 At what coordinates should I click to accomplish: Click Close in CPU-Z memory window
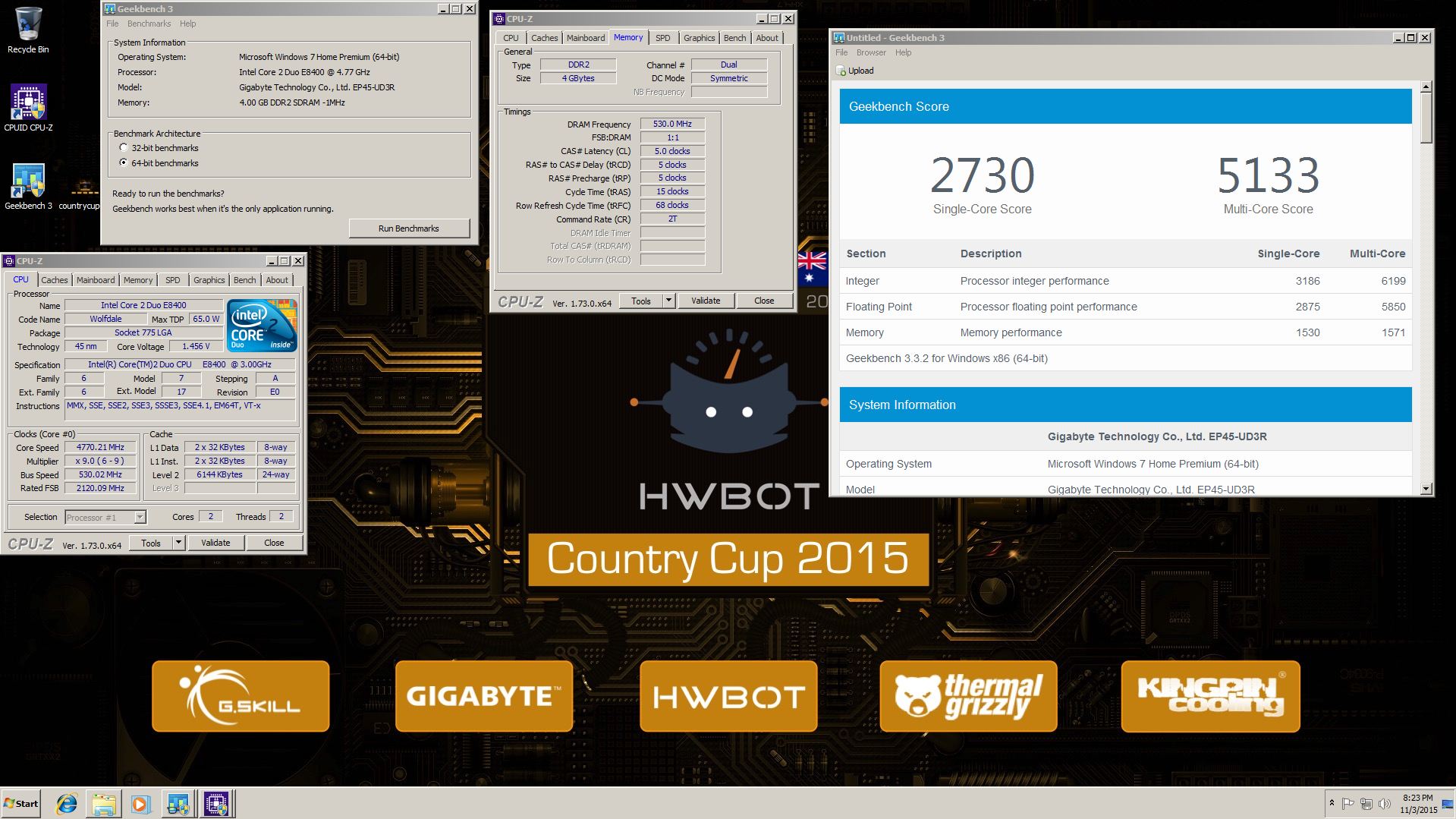point(764,301)
